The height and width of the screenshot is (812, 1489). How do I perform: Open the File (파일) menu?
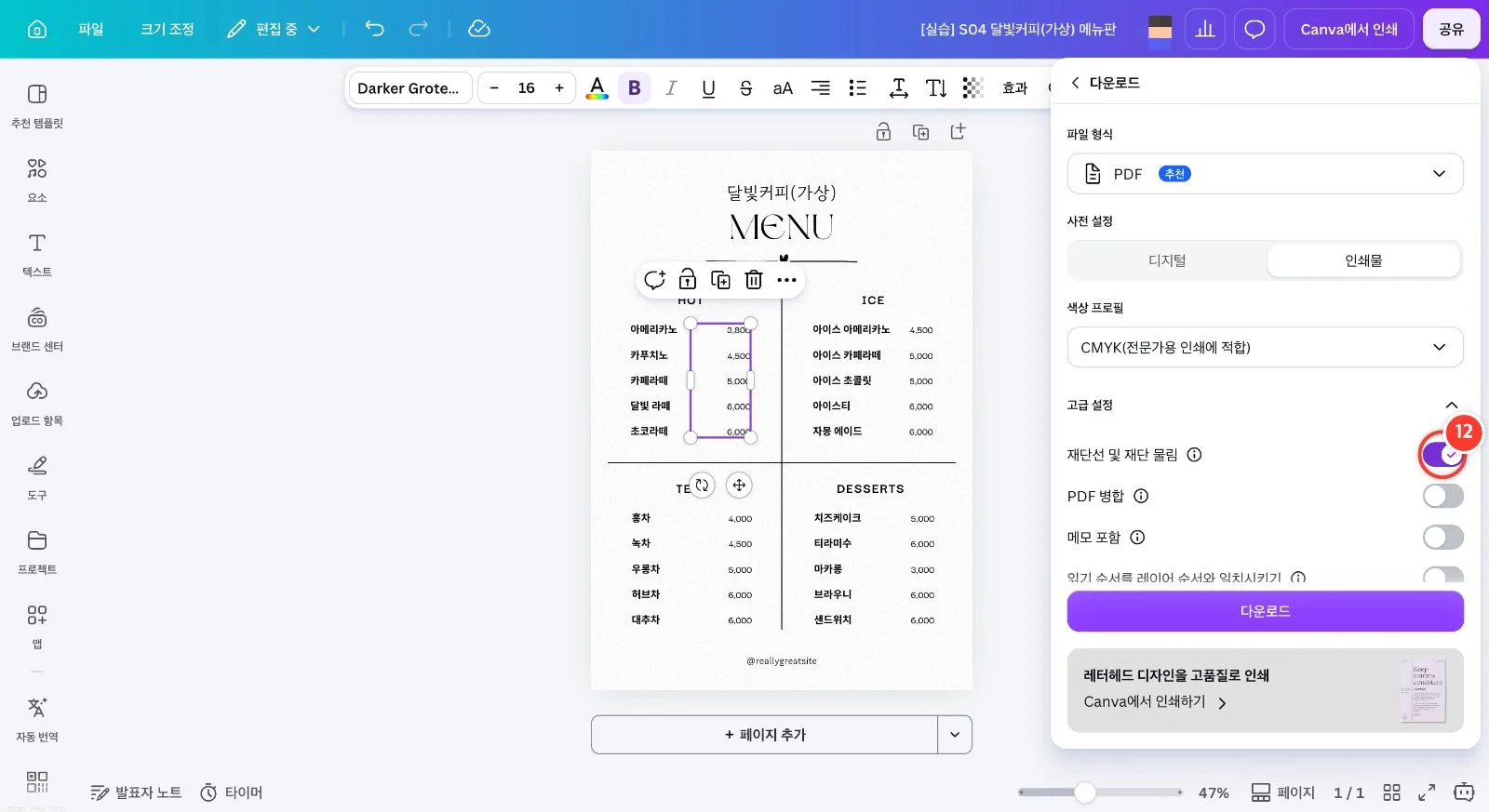click(90, 29)
